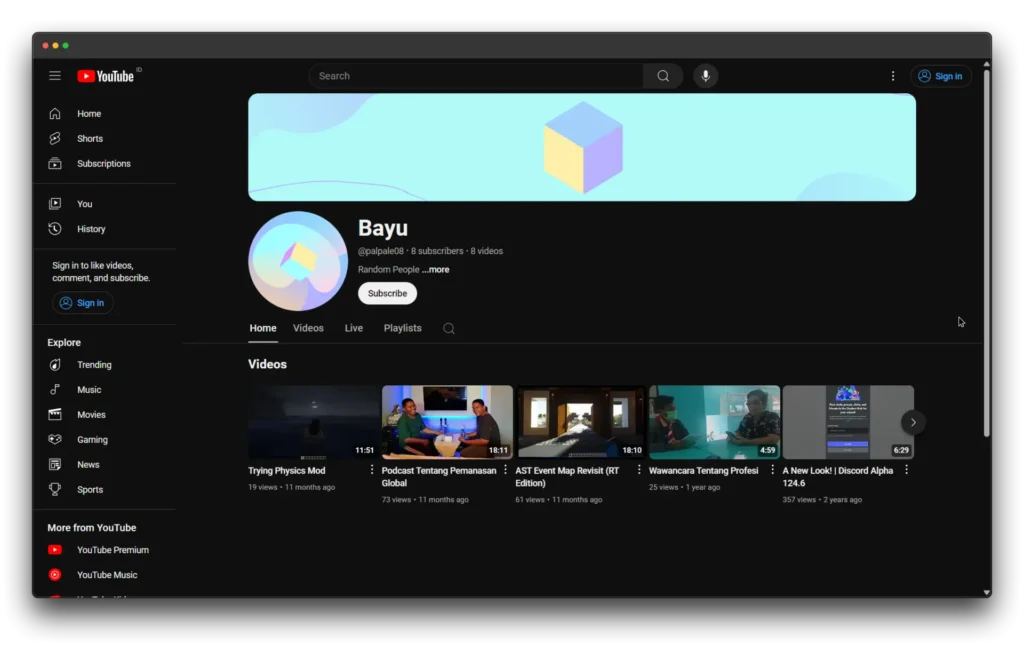This screenshot has width=1024, height=646.
Task: Open options menu for A New Look Discord Alpha
Action: [906, 470]
